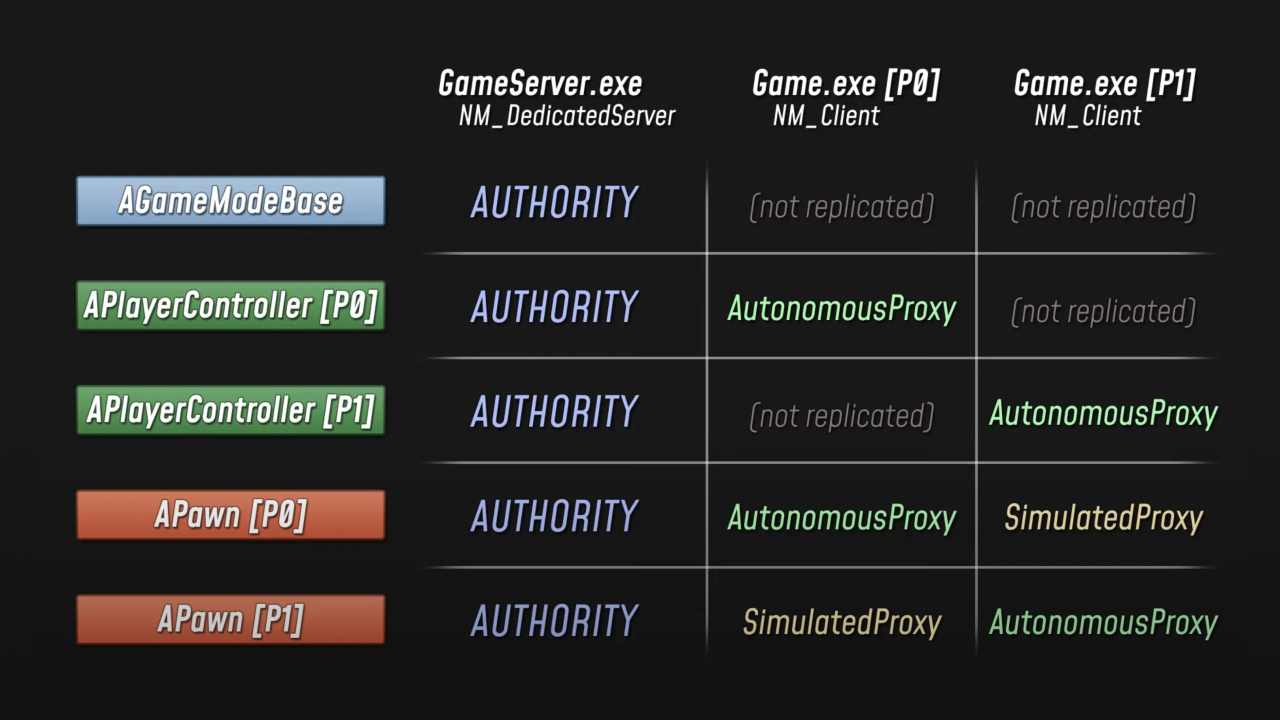1280x720 pixels.
Task: Select the Game.exe [P1] column header
Action: pyautogui.click(x=1104, y=84)
